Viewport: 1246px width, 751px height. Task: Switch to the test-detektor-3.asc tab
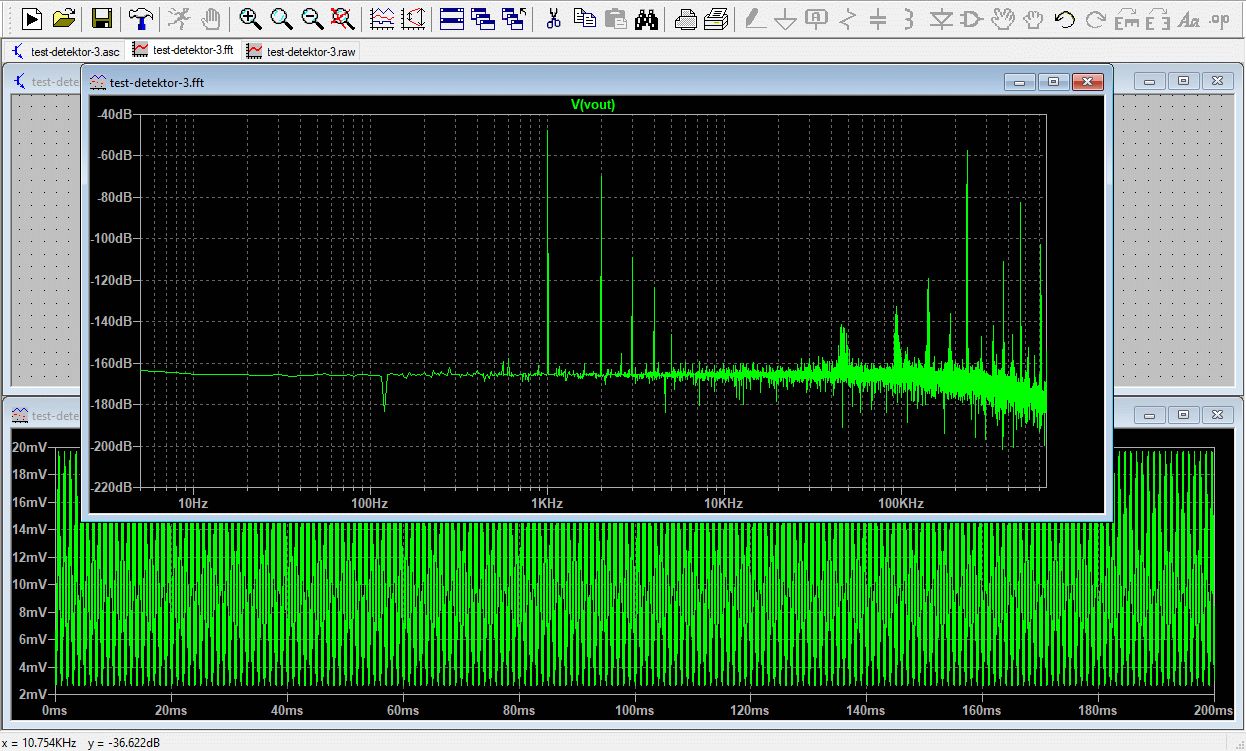pyautogui.click(x=66, y=51)
